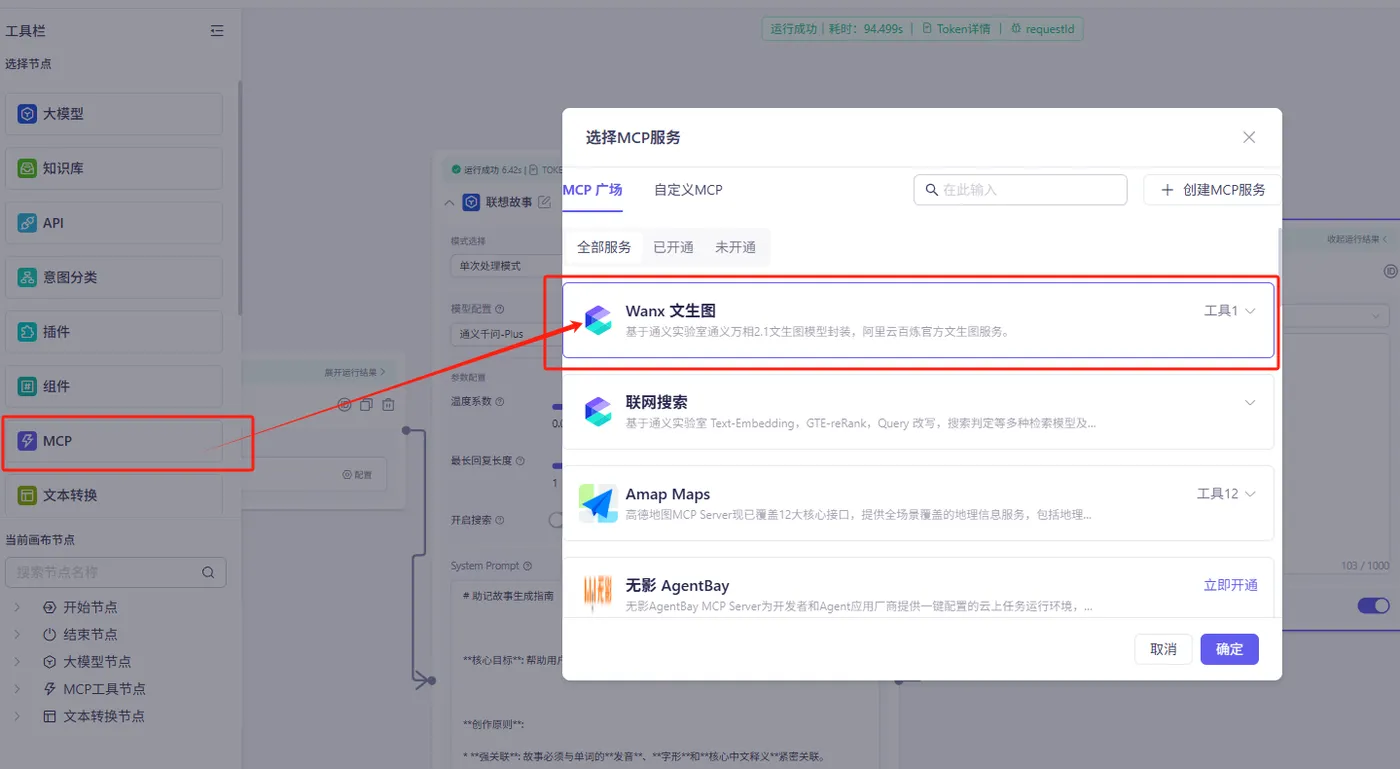Click the 大模型 node icon in toolbar
The height and width of the screenshot is (769, 1400).
point(27,114)
